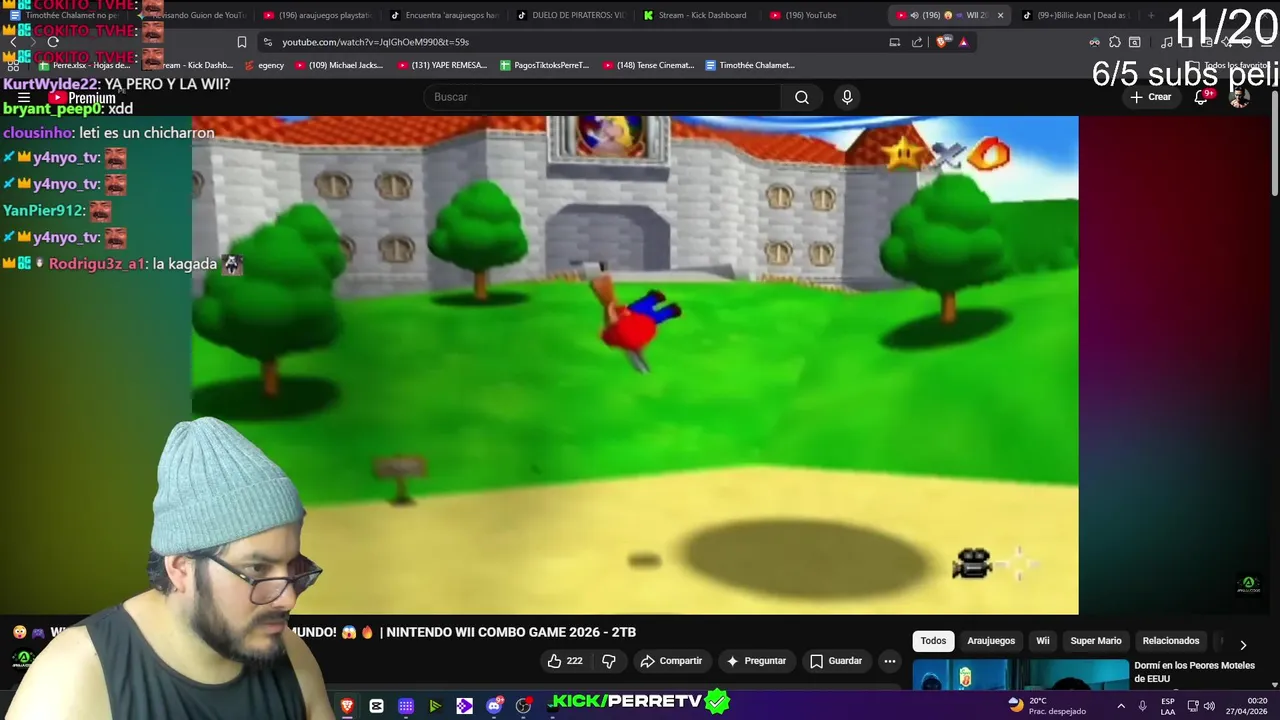Open 'PagosTiktoksPerreT...' bookmark

coord(545,65)
